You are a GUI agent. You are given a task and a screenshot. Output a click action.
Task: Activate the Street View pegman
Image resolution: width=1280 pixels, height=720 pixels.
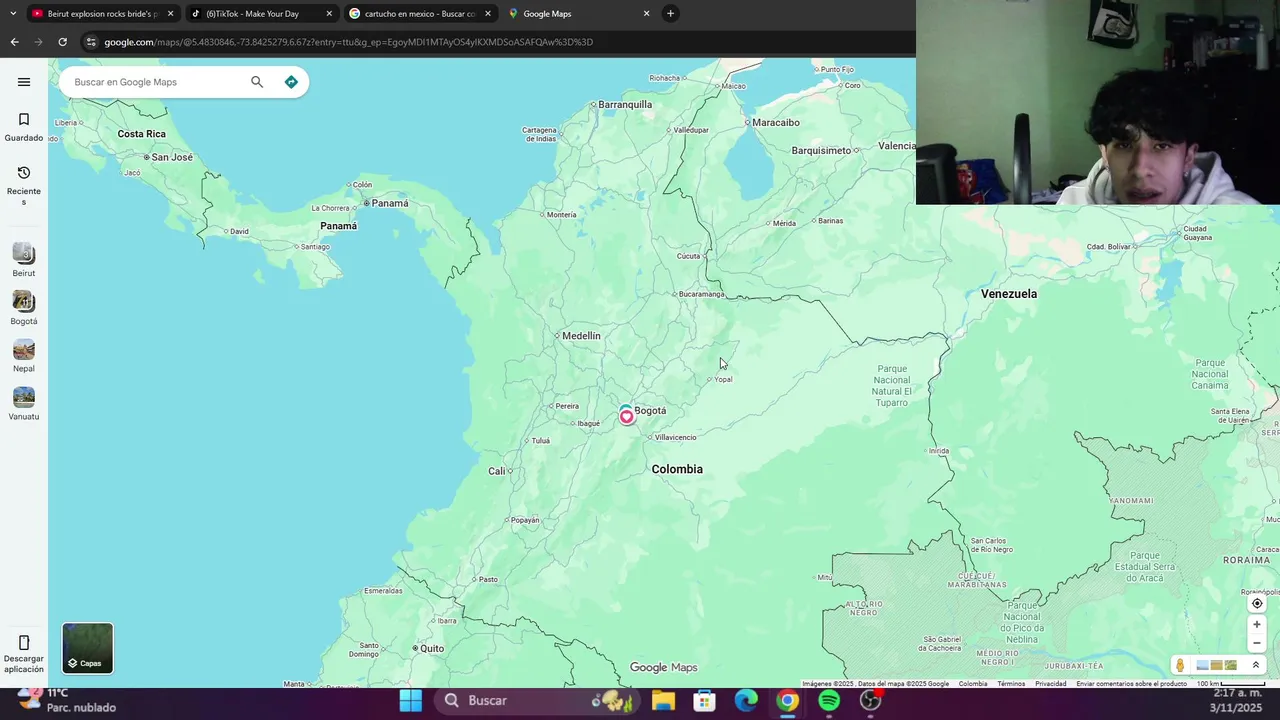coord(1180,665)
